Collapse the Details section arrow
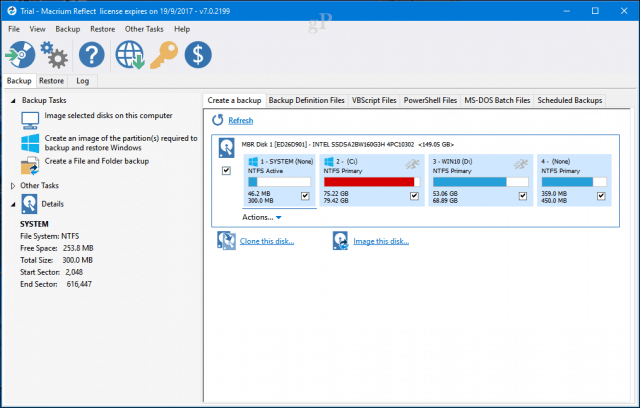The height and width of the screenshot is (408, 640). click(13, 204)
